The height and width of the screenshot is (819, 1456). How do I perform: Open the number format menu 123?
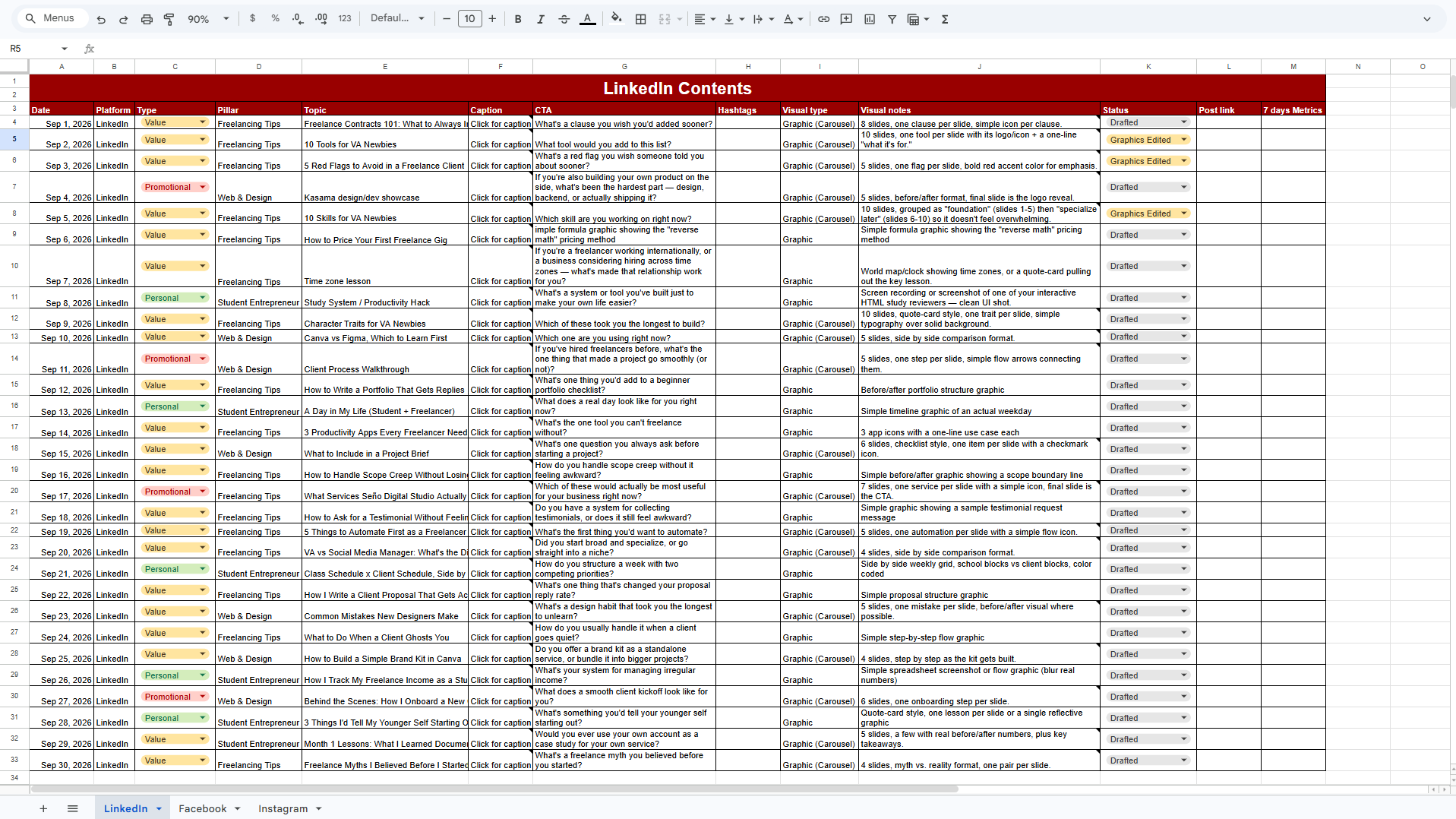(345, 19)
